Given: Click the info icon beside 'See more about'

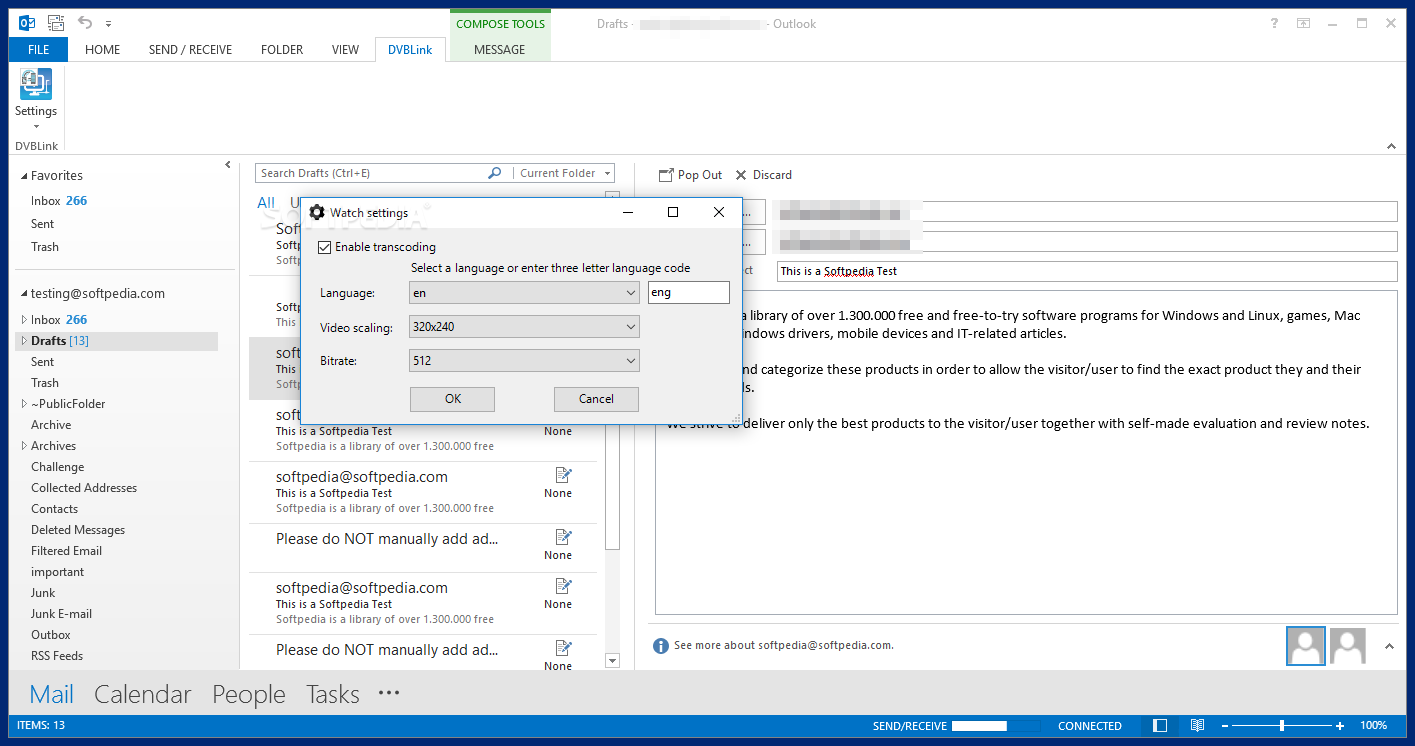Looking at the screenshot, I should [660, 646].
